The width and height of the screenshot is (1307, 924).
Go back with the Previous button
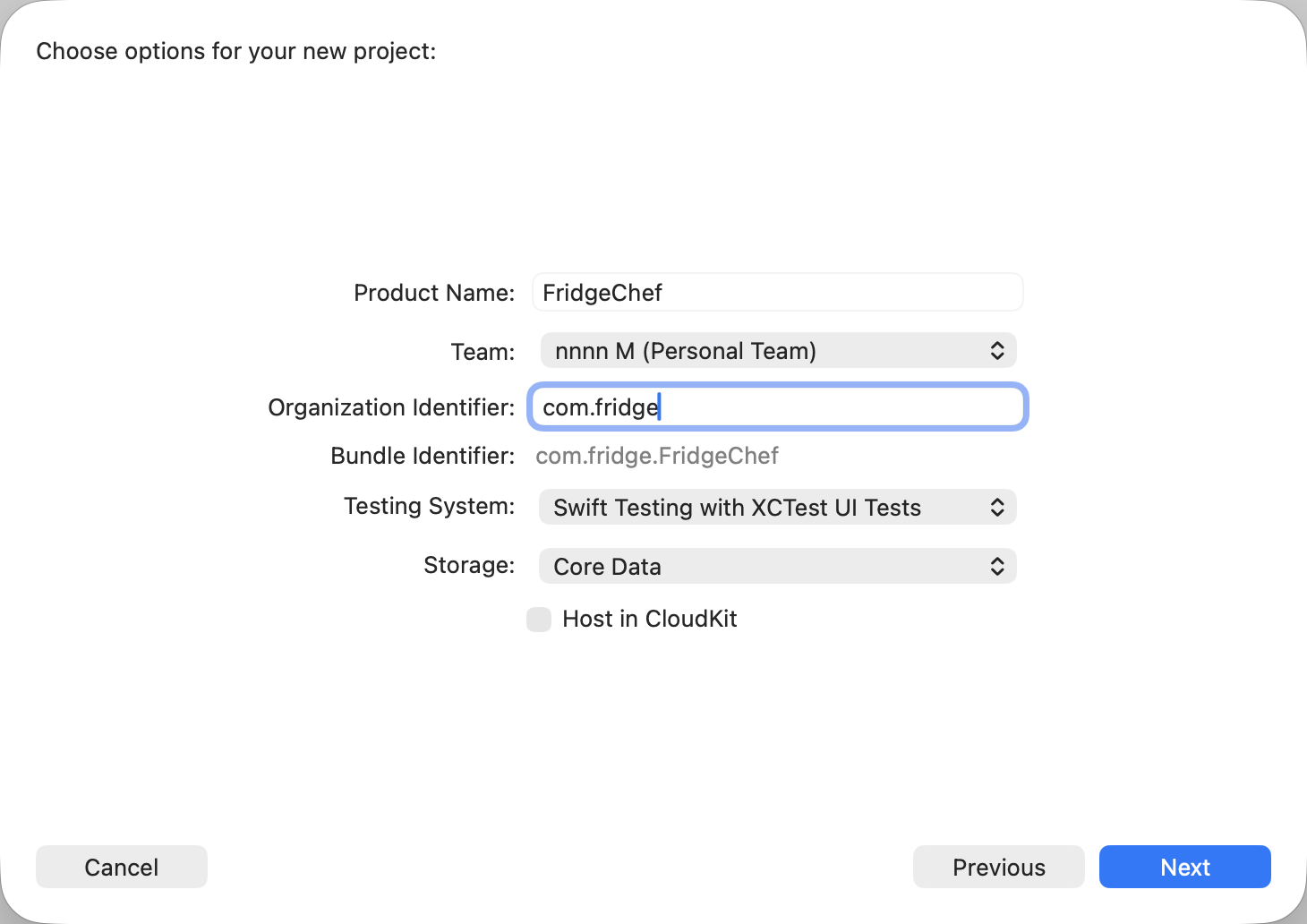[998, 867]
